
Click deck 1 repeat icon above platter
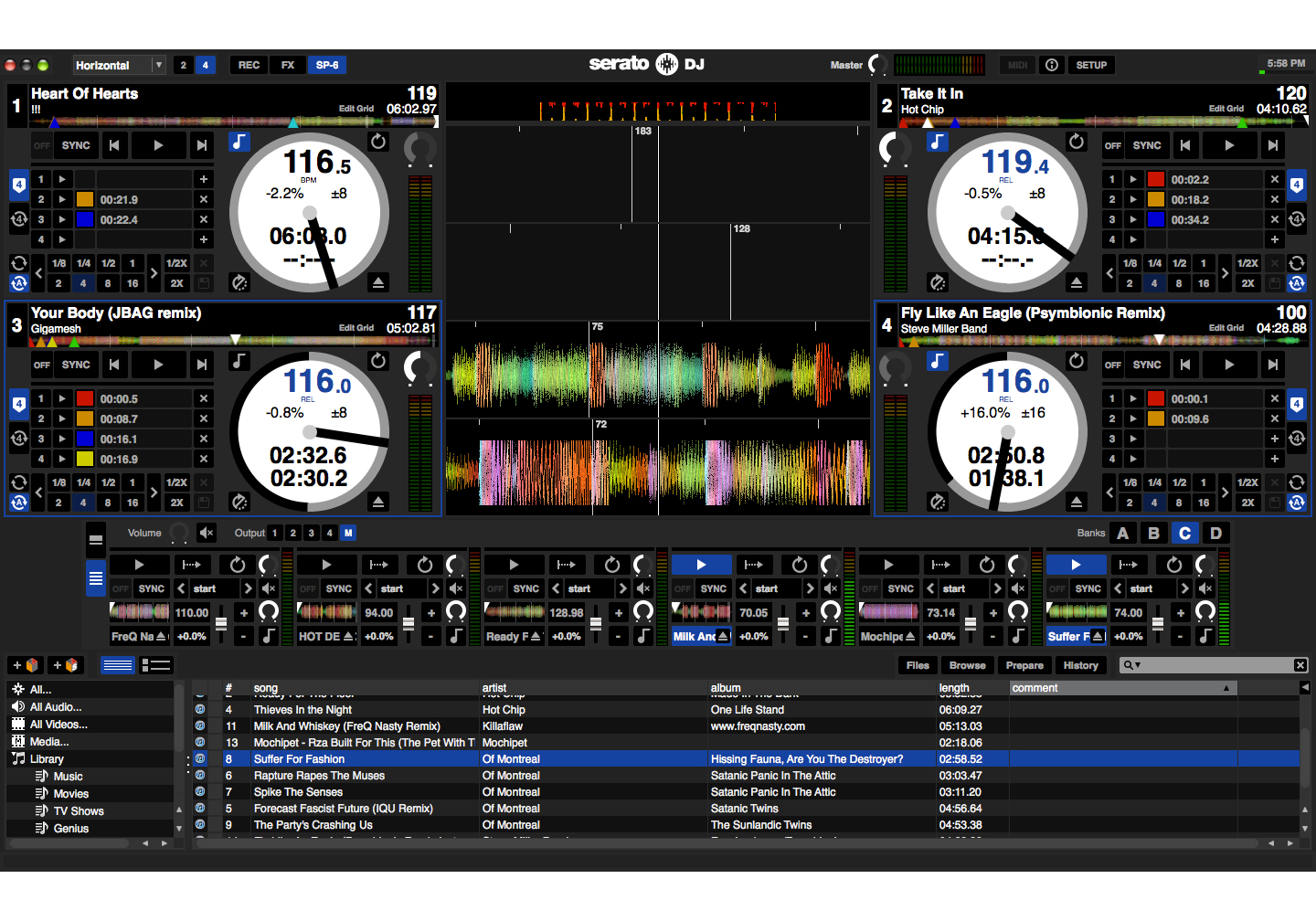tap(378, 142)
